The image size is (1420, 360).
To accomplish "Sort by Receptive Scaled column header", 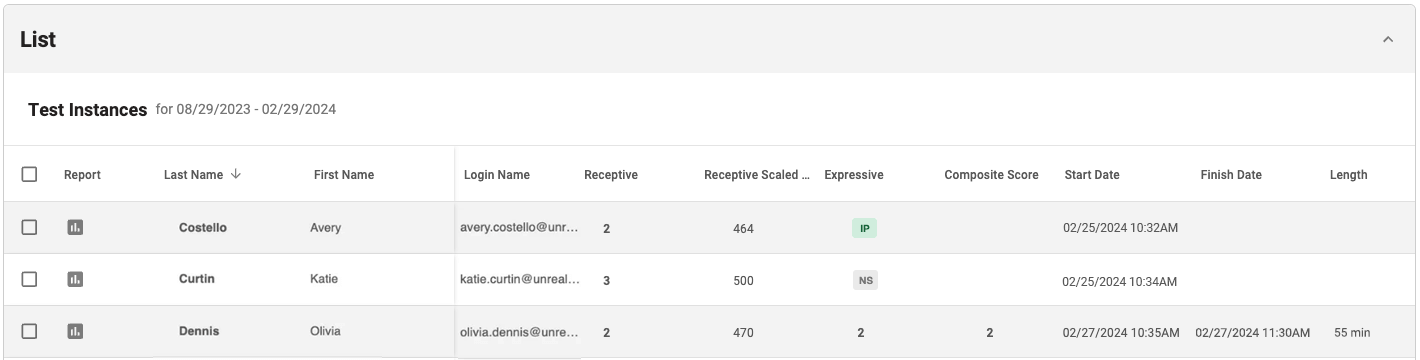I will (757, 175).
